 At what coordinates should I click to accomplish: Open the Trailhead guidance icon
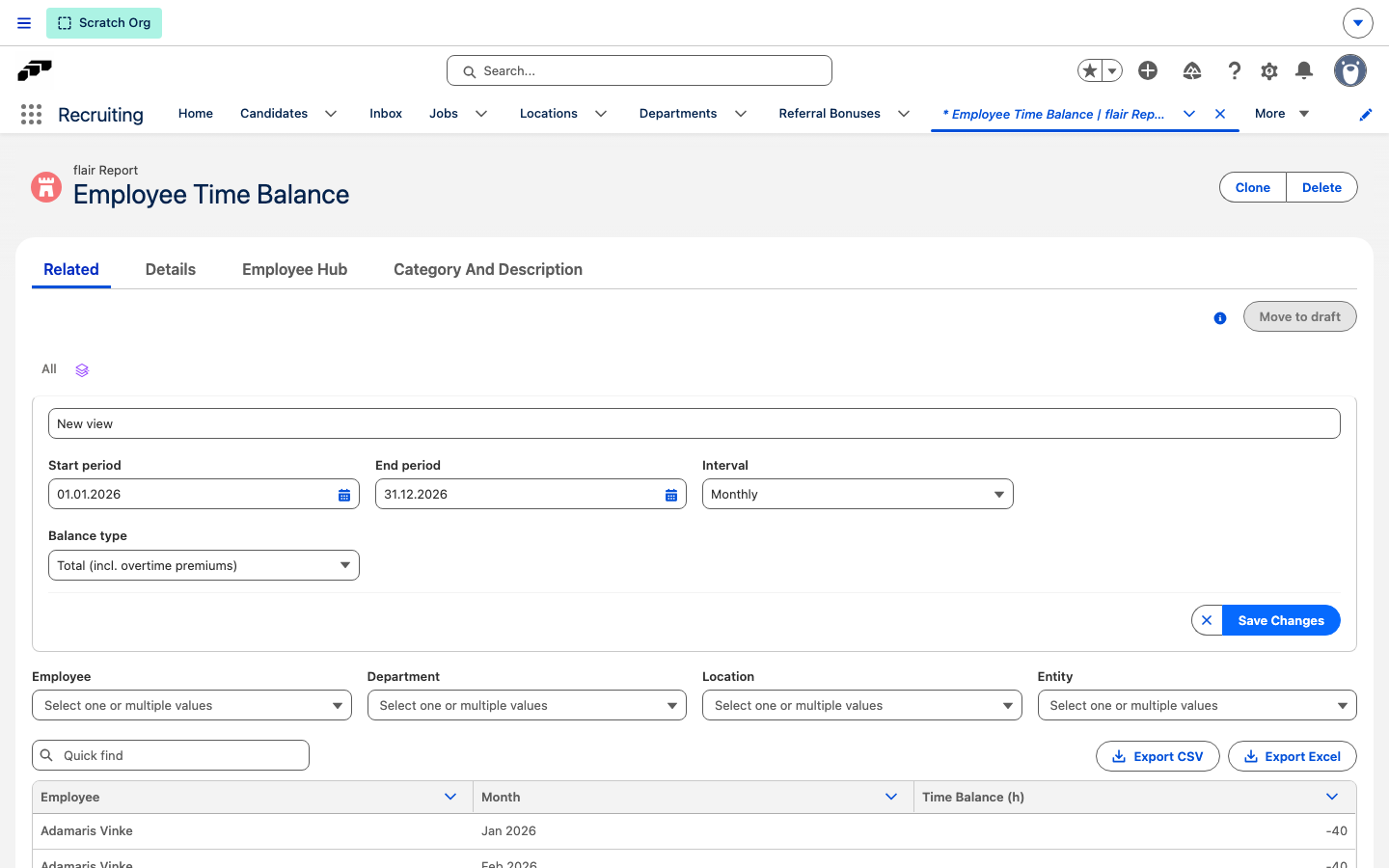pos(1192,70)
